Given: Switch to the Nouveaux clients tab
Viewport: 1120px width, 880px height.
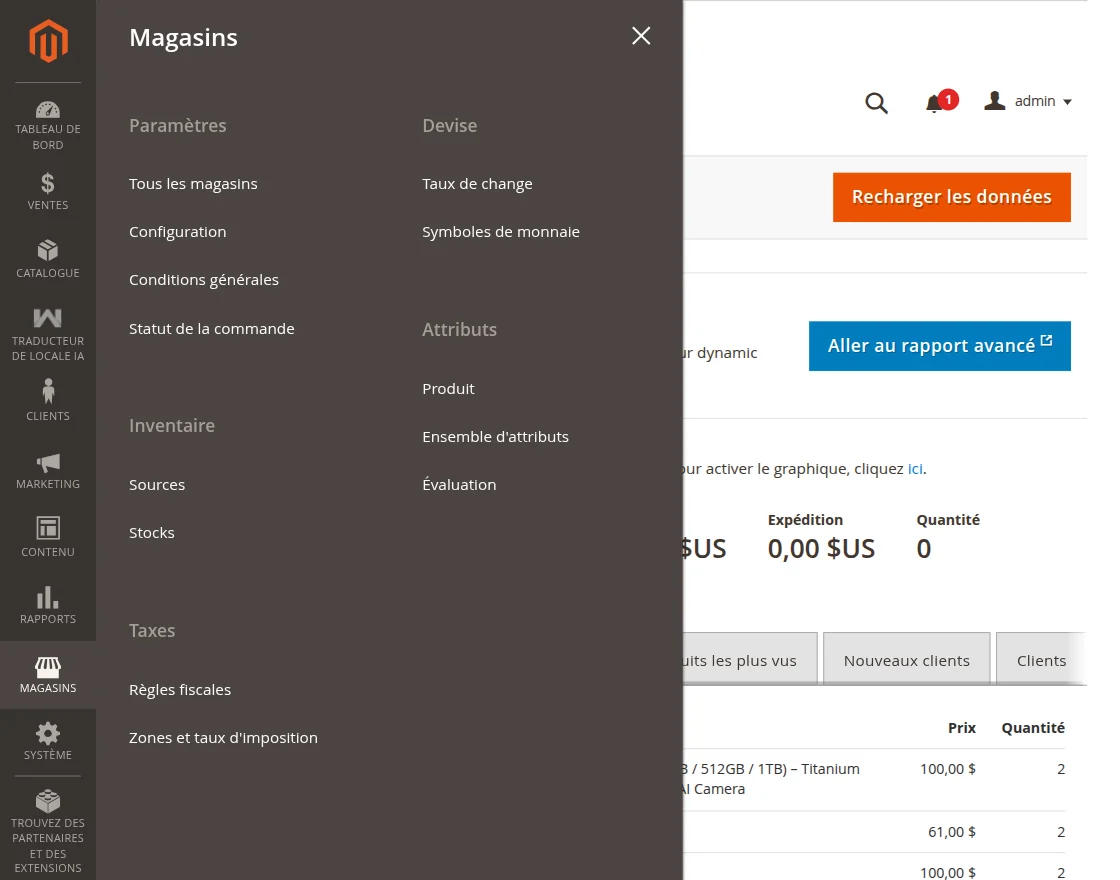Looking at the screenshot, I should (906, 660).
